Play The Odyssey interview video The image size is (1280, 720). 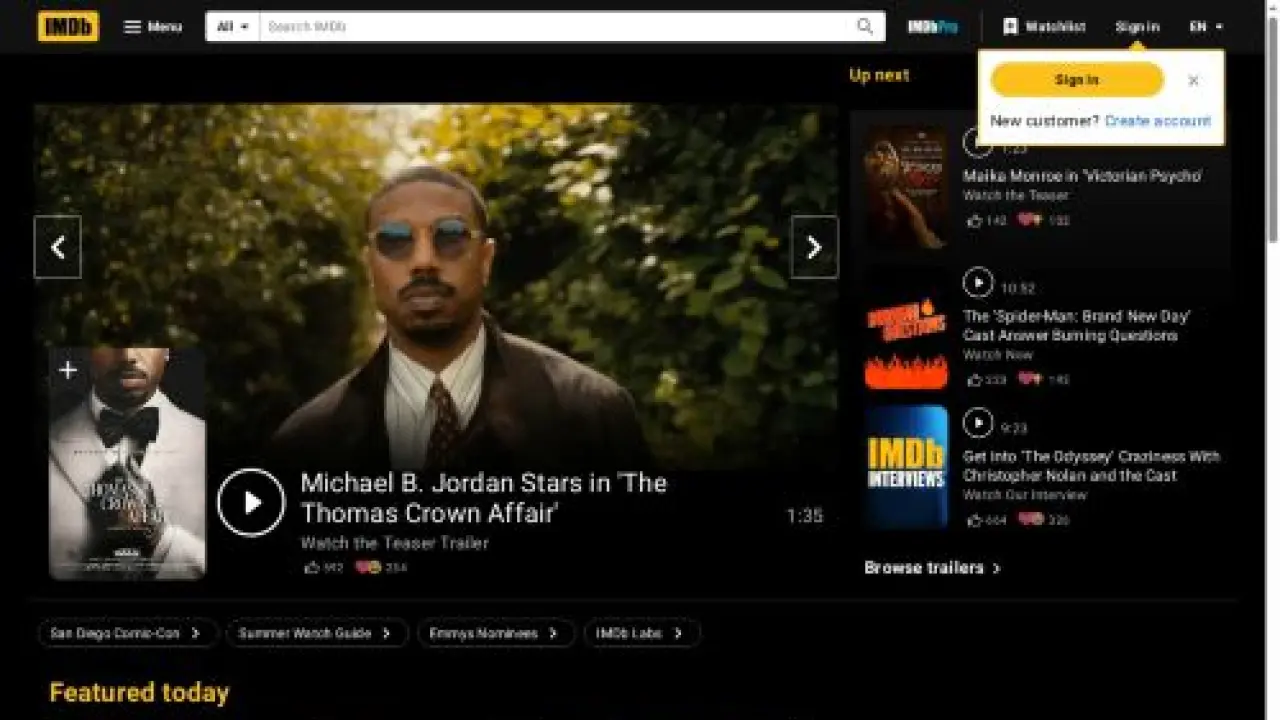coord(978,424)
